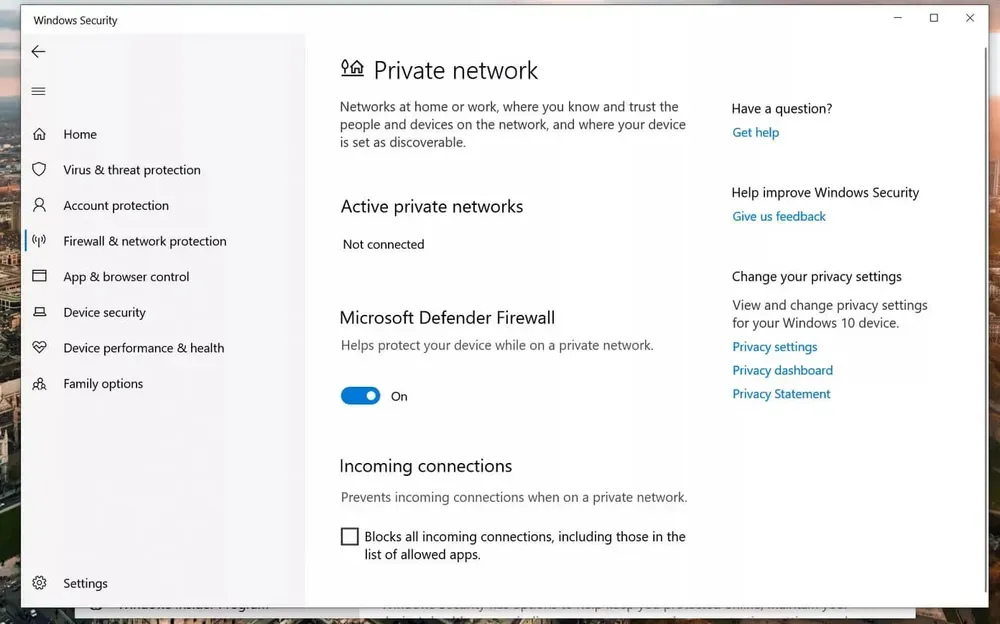Click the Home house icon in sidebar
This screenshot has height=624, width=1000.
click(x=40, y=133)
